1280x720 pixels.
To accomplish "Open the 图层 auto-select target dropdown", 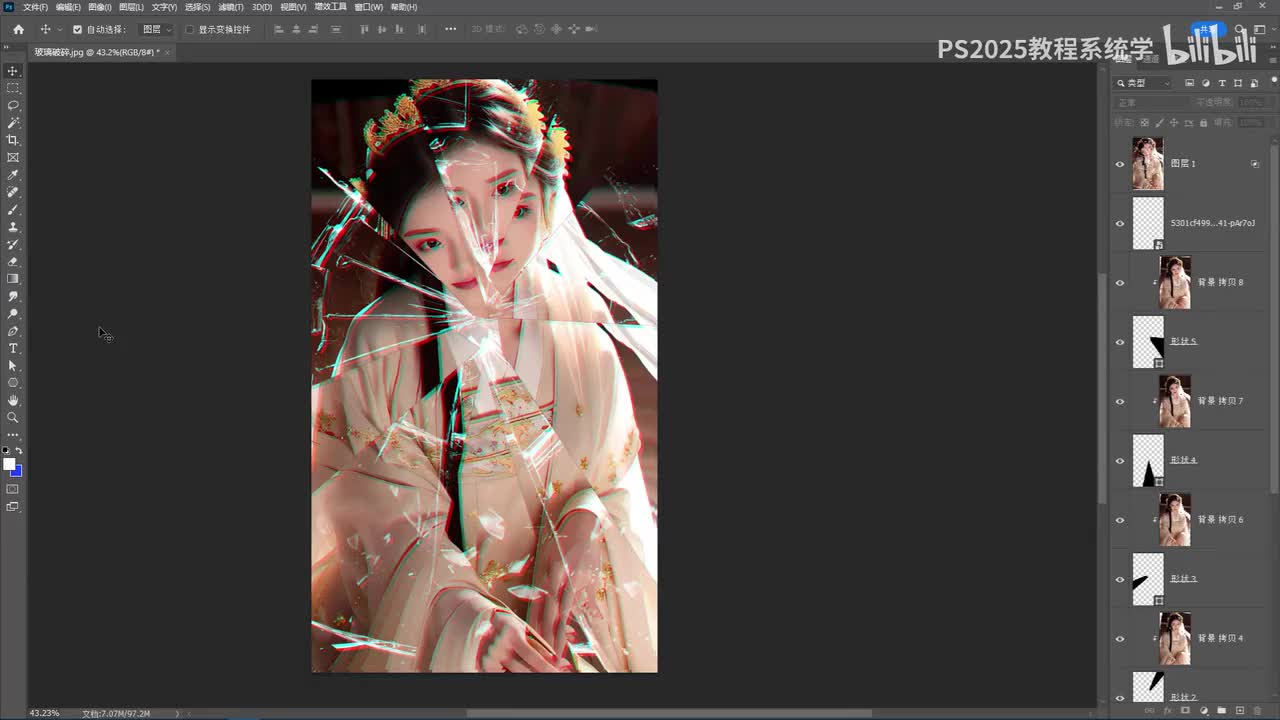I will click(x=155, y=29).
